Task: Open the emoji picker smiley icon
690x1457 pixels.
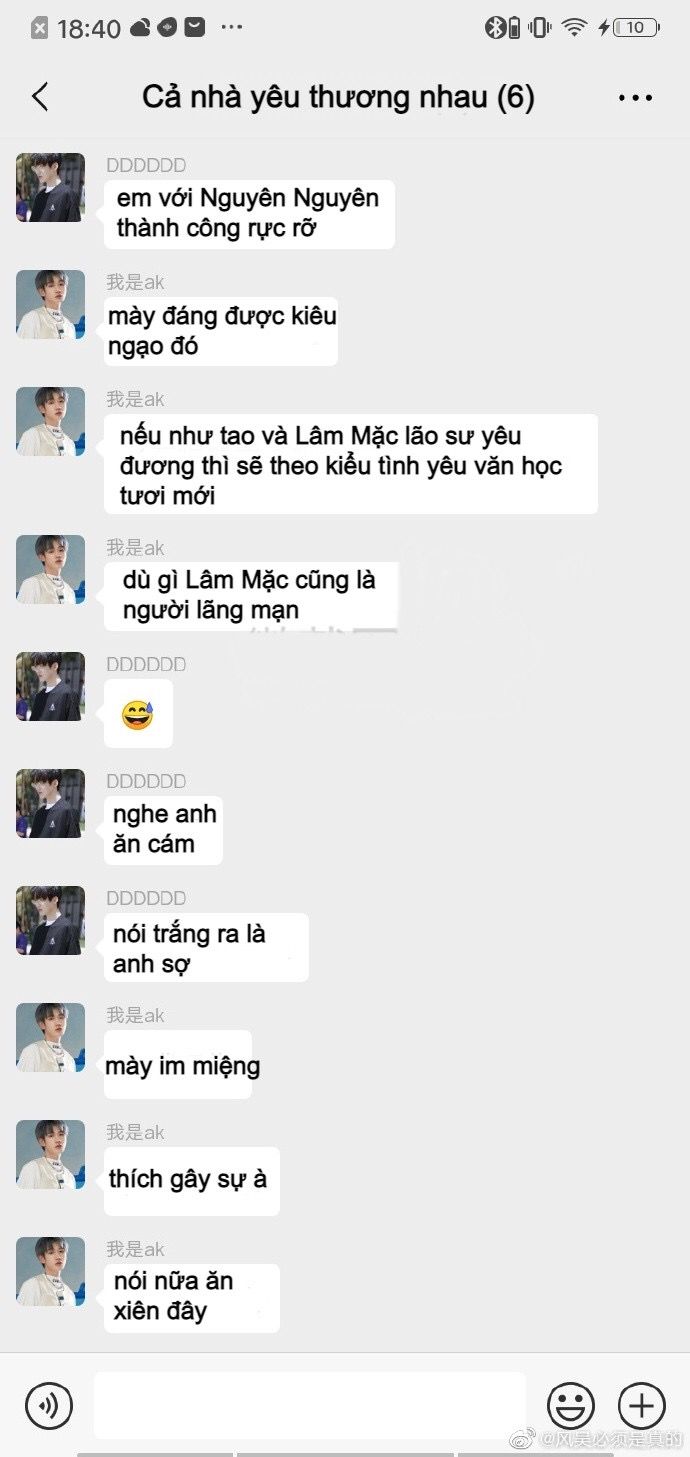Action: (x=571, y=1405)
